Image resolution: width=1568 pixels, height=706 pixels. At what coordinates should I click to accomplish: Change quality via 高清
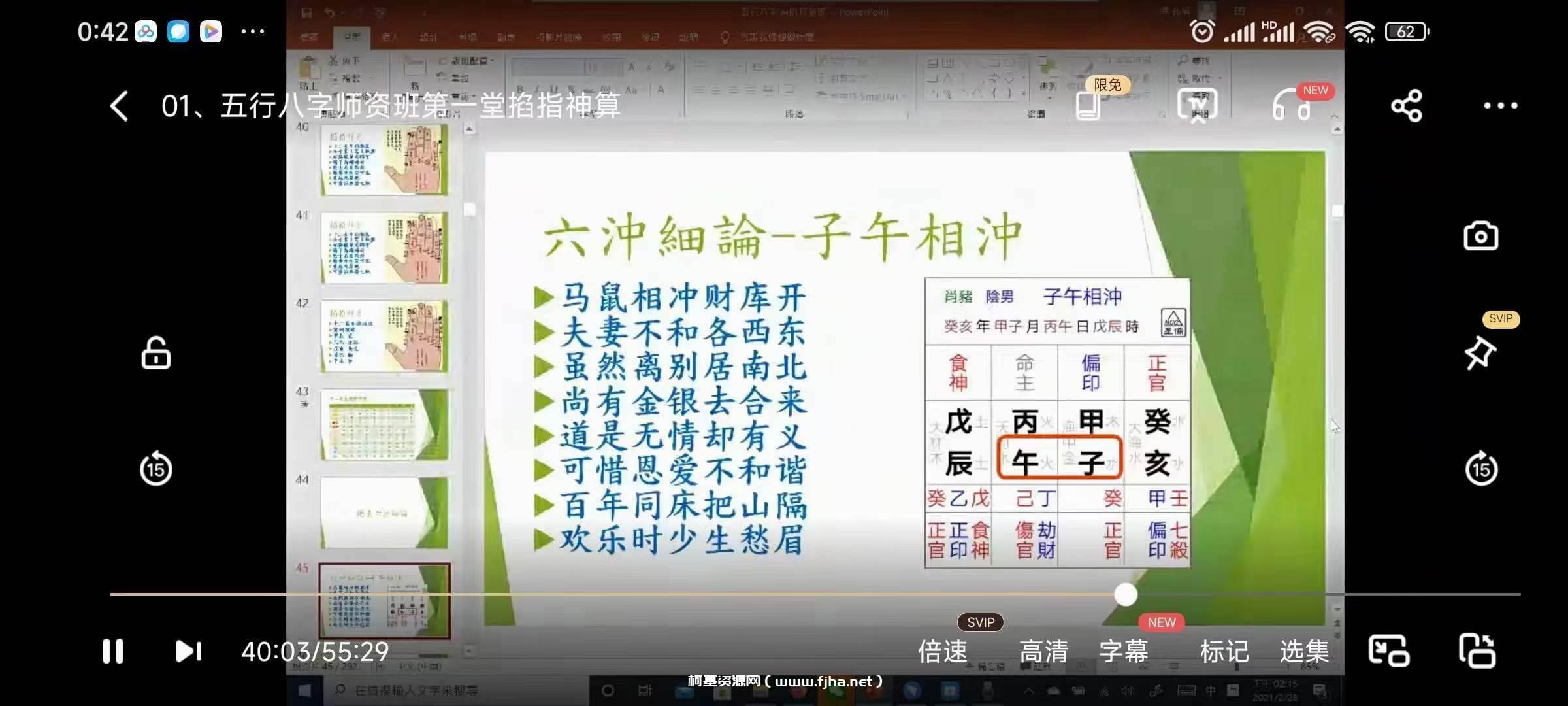[1043, 651]
